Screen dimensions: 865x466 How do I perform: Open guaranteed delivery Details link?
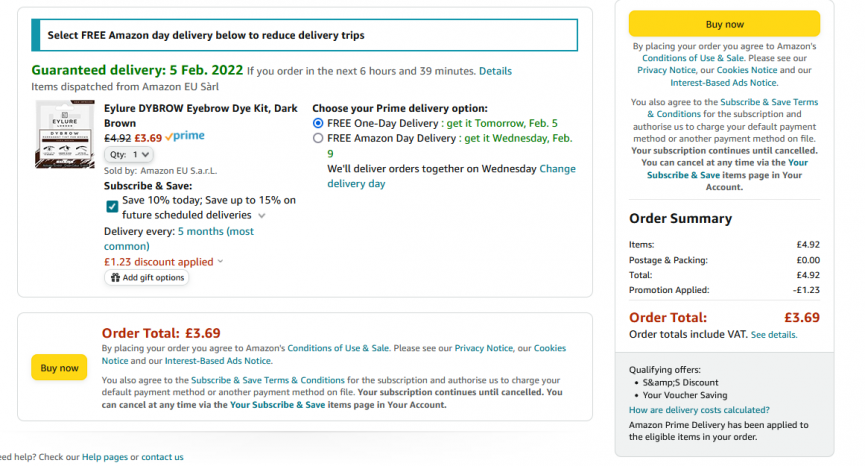point(495,71)
